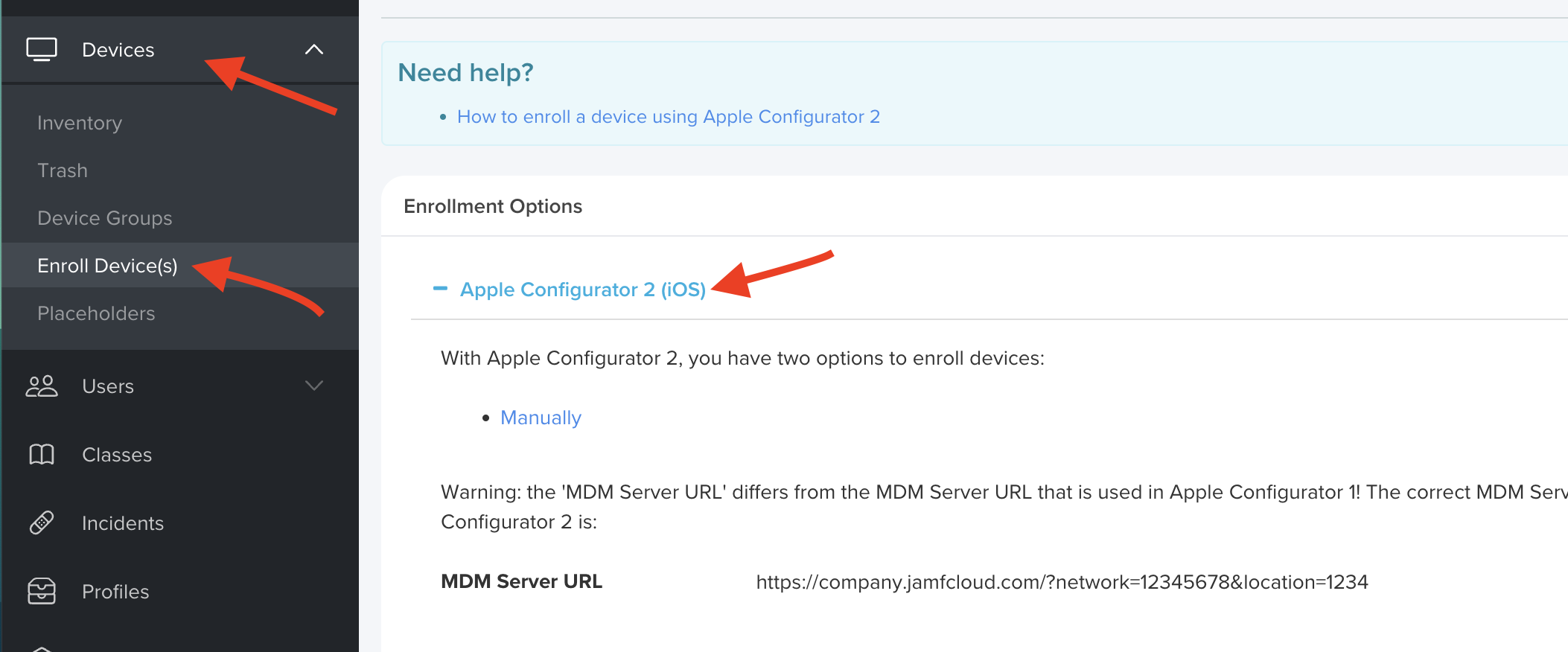Click the Classes book icon

click(42, 455)
